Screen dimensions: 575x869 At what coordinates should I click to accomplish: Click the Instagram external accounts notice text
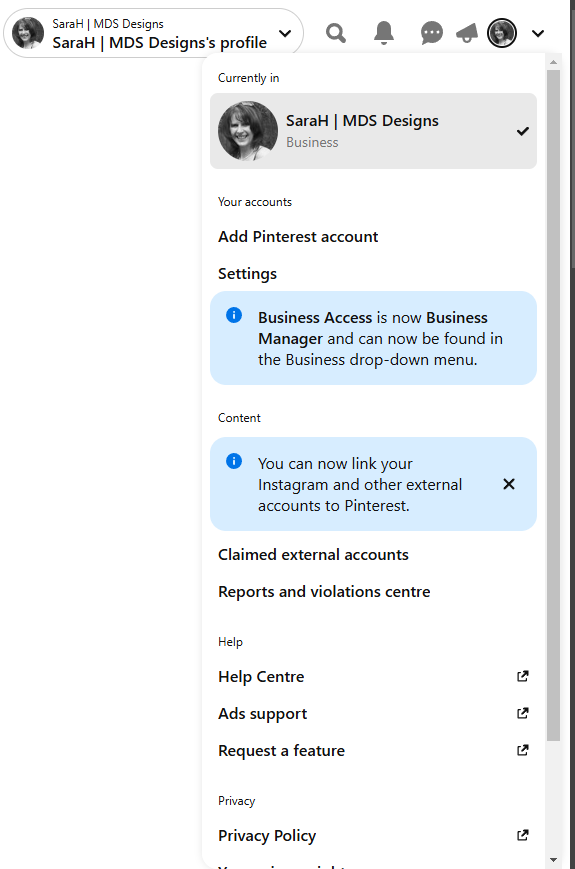click(x=360, y=485)
